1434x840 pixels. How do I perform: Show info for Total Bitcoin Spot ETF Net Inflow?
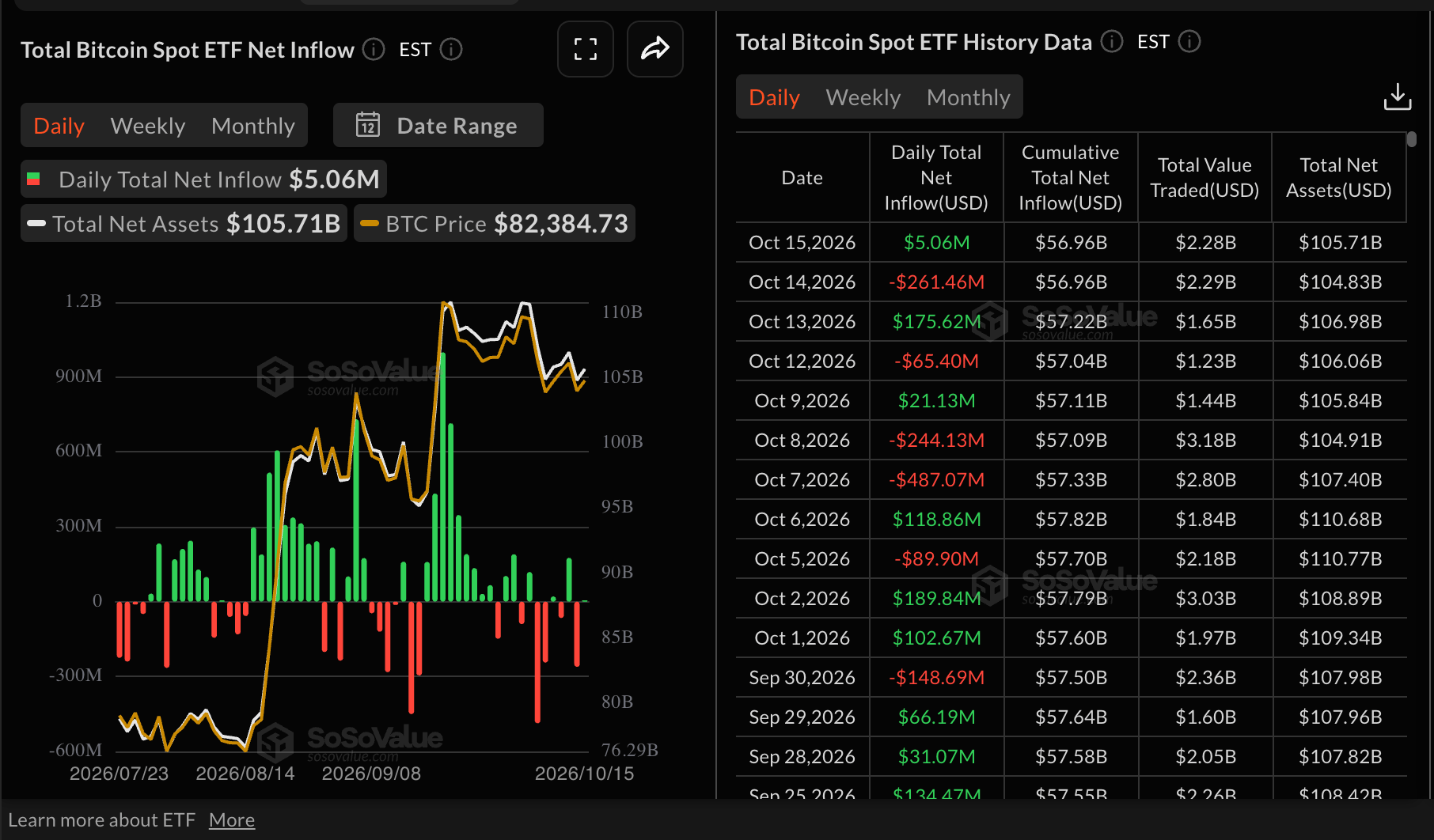pos(374,50)
